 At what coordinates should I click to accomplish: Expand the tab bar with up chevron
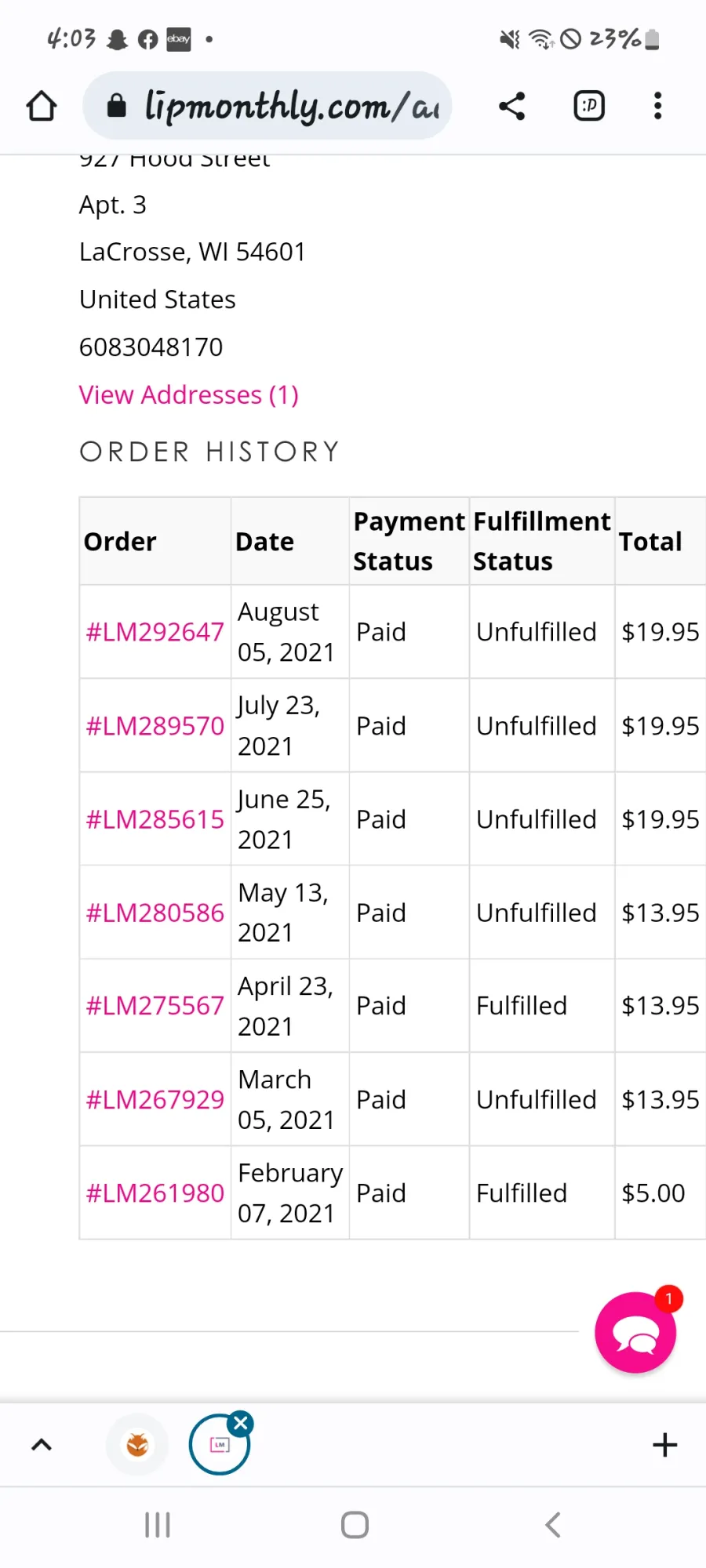point(42,1445)
